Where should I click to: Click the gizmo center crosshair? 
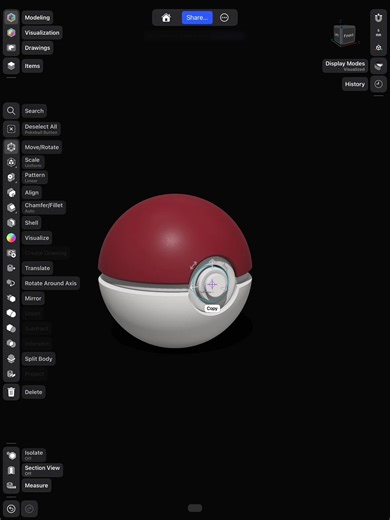[212, 284]
